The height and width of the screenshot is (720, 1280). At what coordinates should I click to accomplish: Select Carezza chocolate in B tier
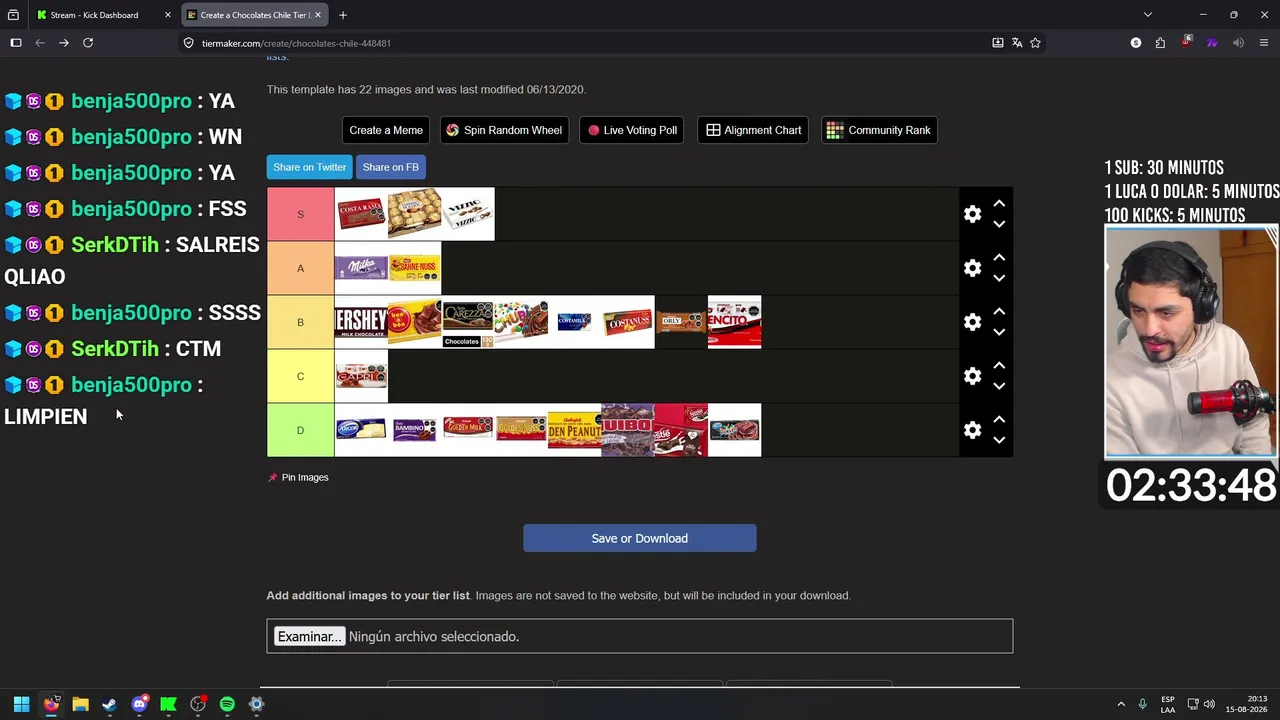tap(468, 322)
